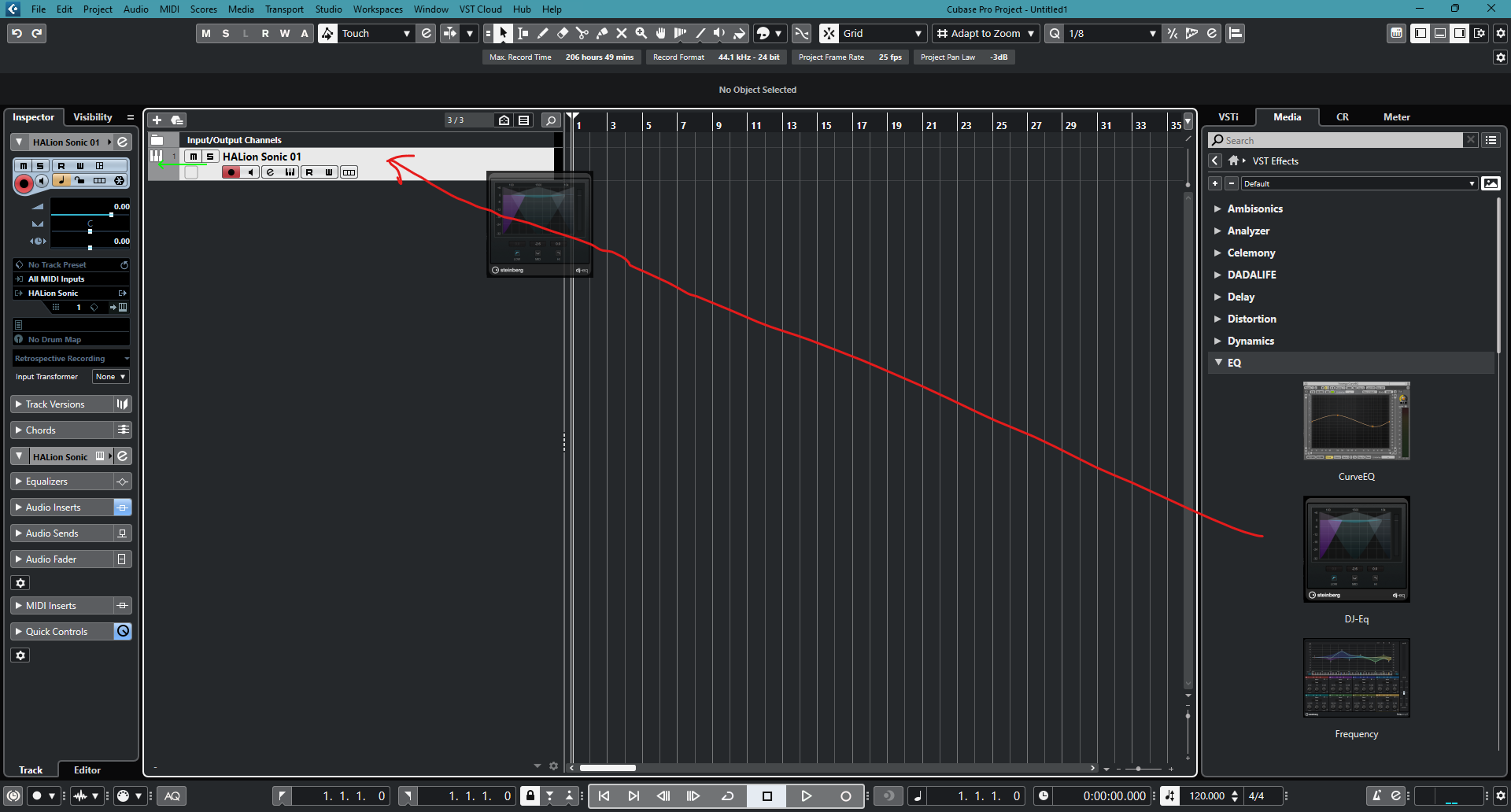Toggle the punch in/out lock icon

(x=530, y=795)
